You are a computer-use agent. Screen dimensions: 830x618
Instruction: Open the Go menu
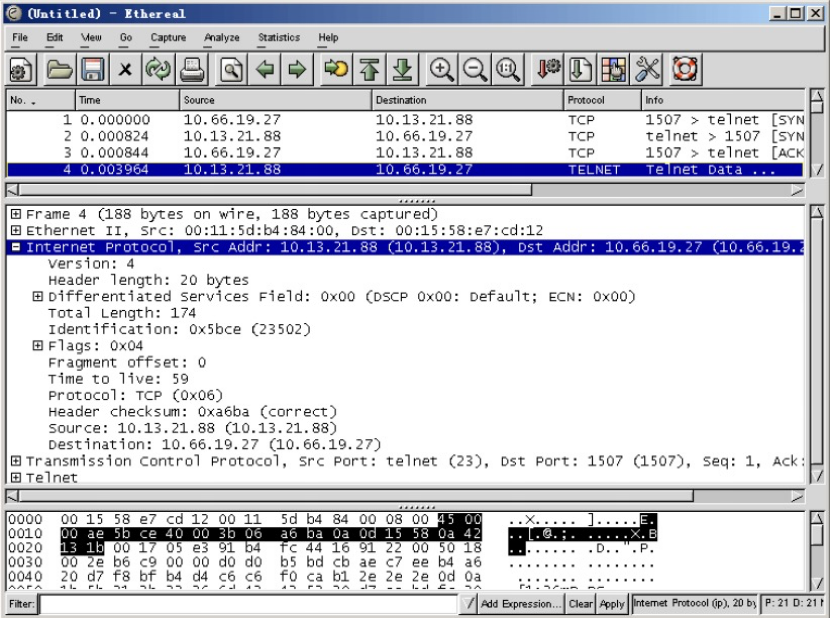click(125, 38)
